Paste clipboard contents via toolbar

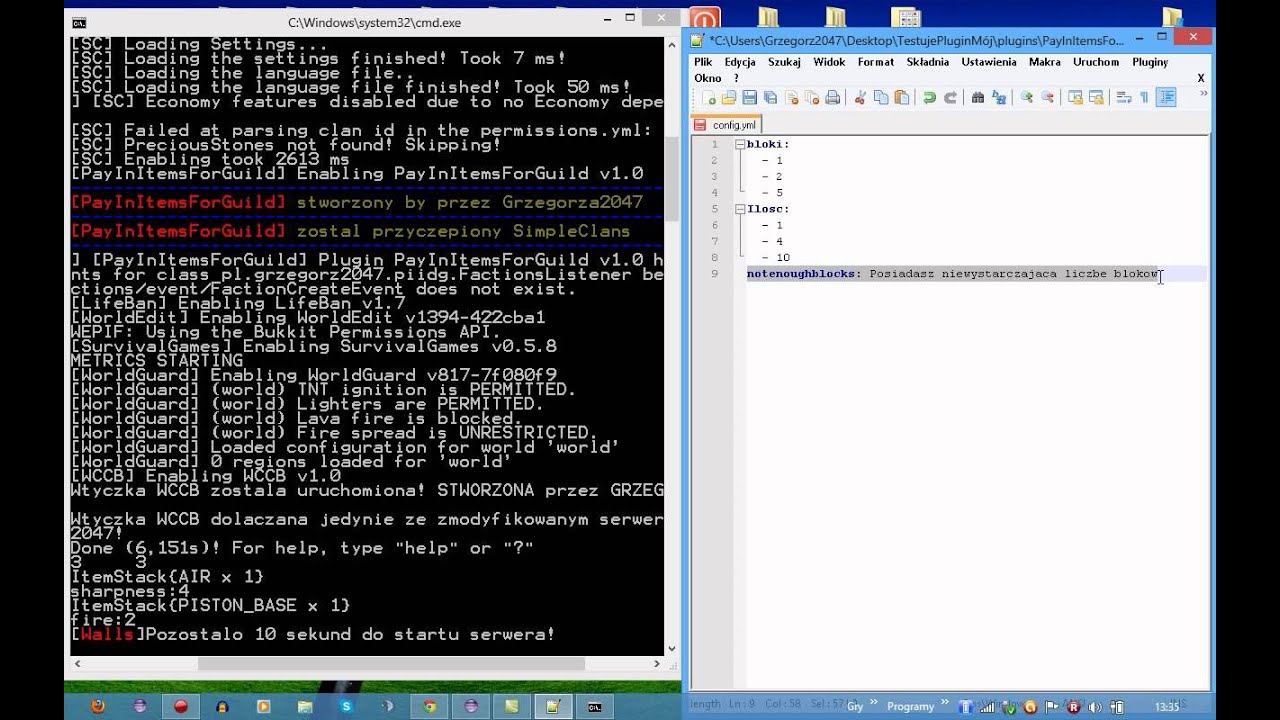(902, 97)
